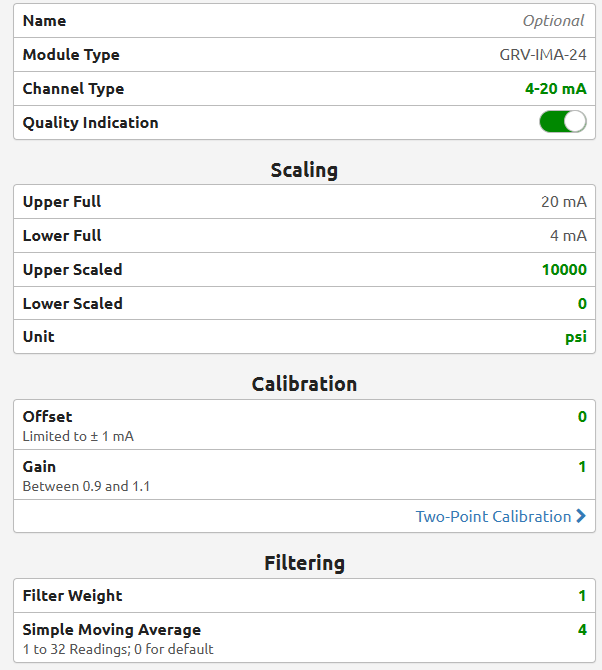602x670 pixels.
Task: Click the Channel Type row label
Action: 73,88
